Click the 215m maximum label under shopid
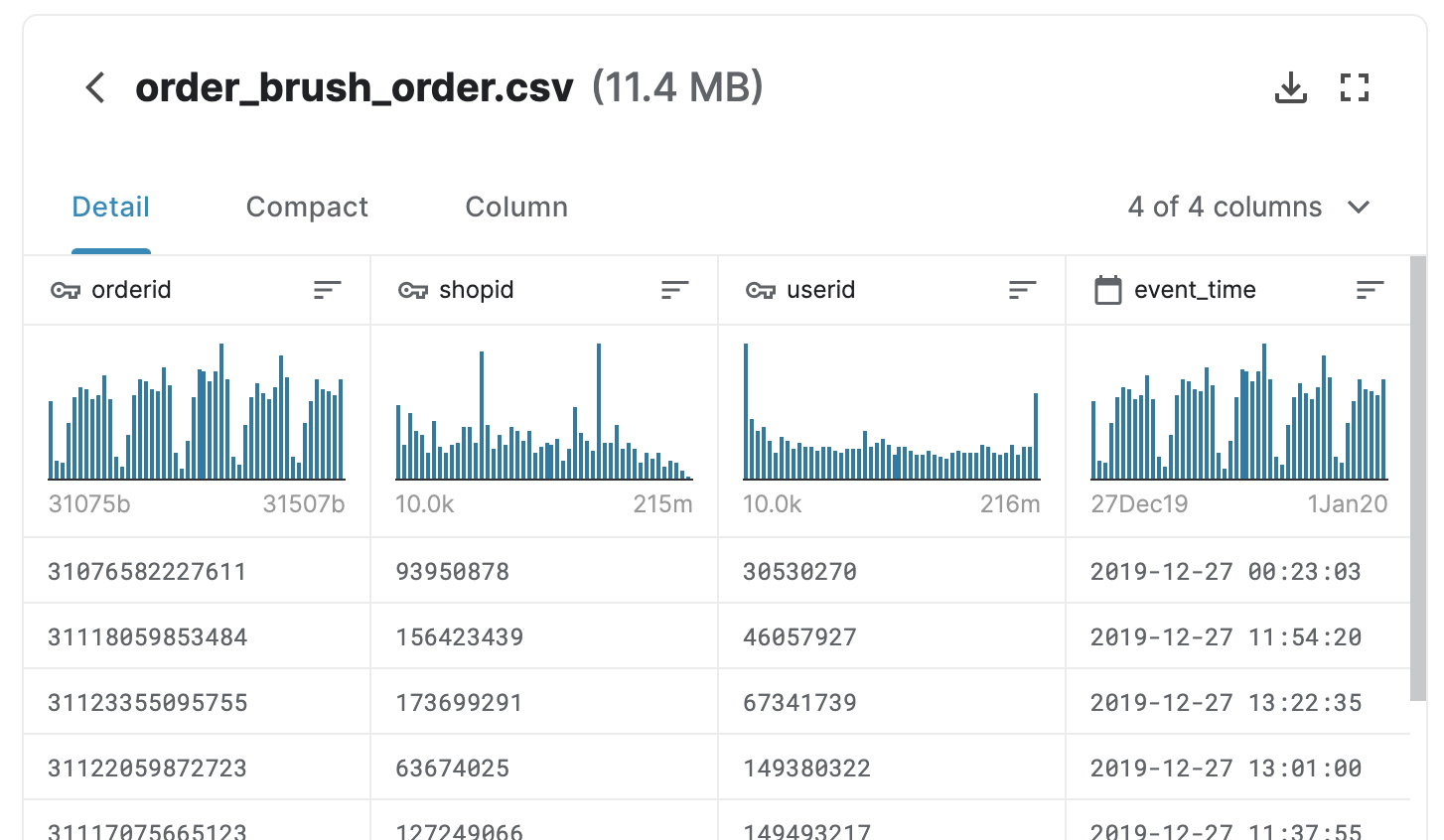This screenshot has height=840, width=1444. tap(662, 504)
